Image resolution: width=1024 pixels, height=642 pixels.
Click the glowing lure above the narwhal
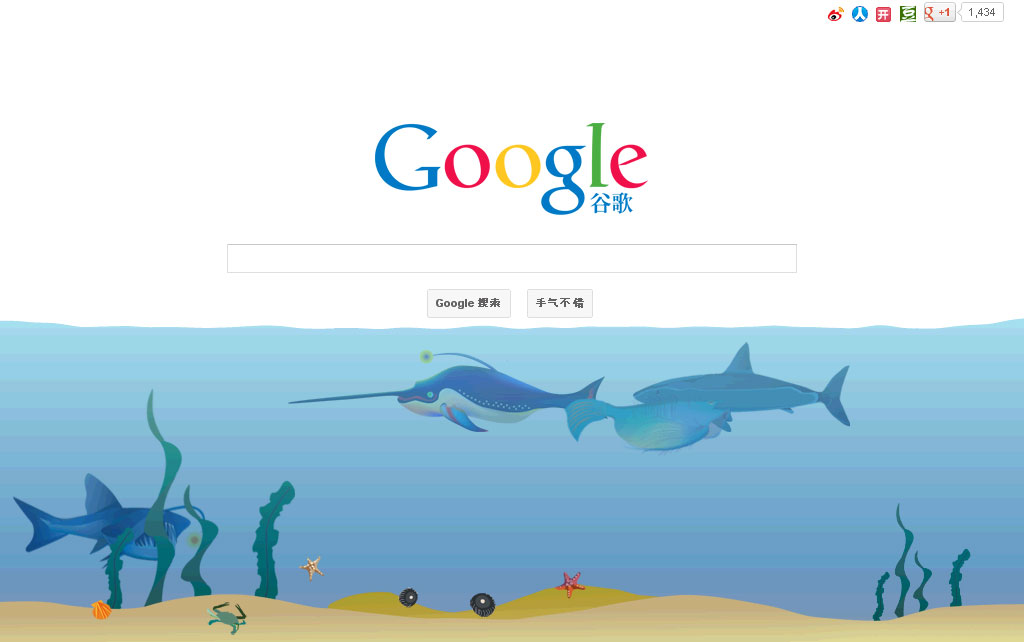[x=426, y=357]
